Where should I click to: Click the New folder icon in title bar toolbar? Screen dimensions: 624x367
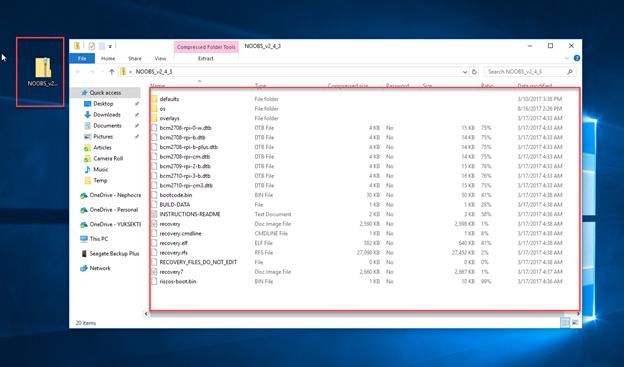tap(101, 46)
